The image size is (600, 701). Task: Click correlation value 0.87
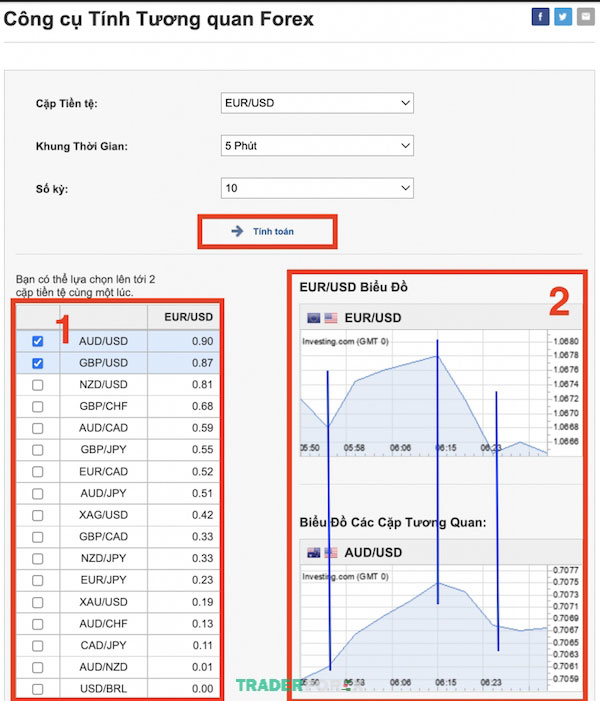[x=203, y=363]
